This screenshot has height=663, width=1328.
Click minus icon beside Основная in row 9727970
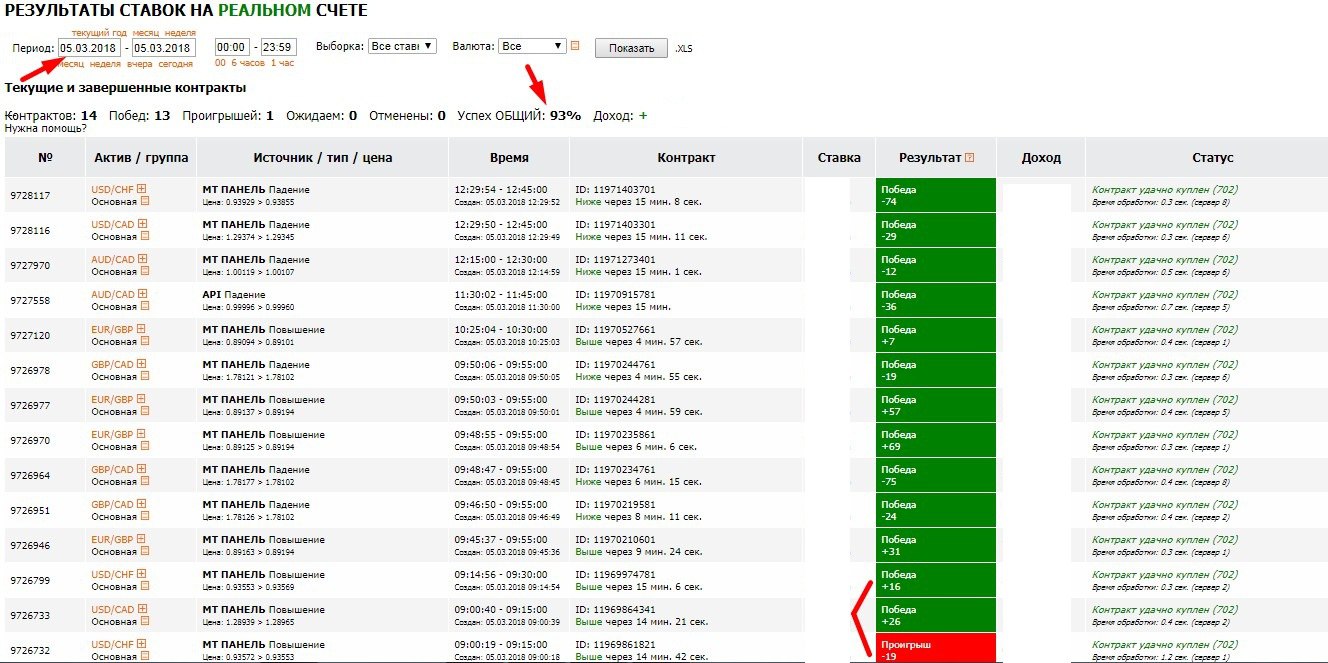coord(144,271)
